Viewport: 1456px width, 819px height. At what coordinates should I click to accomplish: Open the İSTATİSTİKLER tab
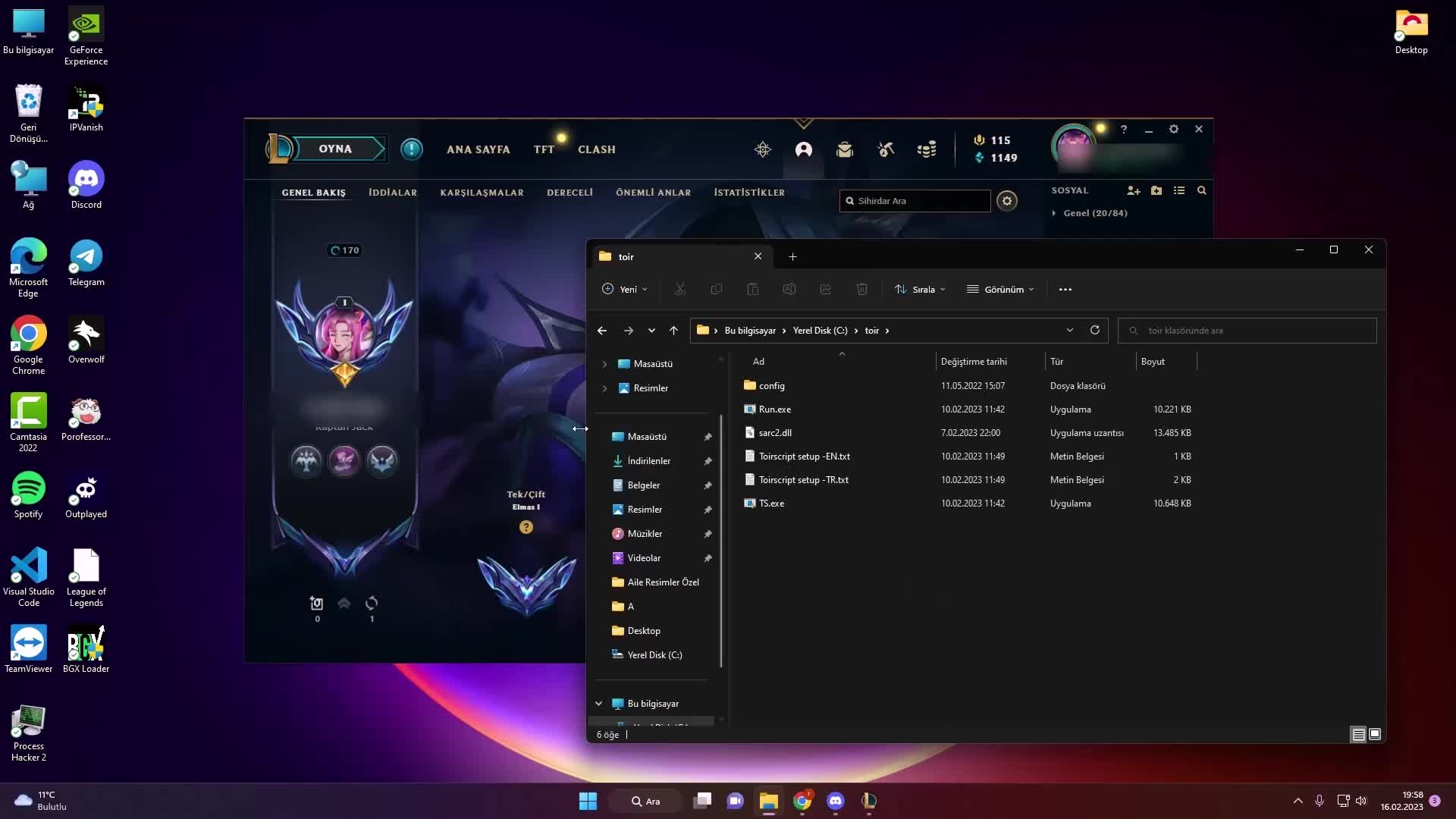pos(749,193)
